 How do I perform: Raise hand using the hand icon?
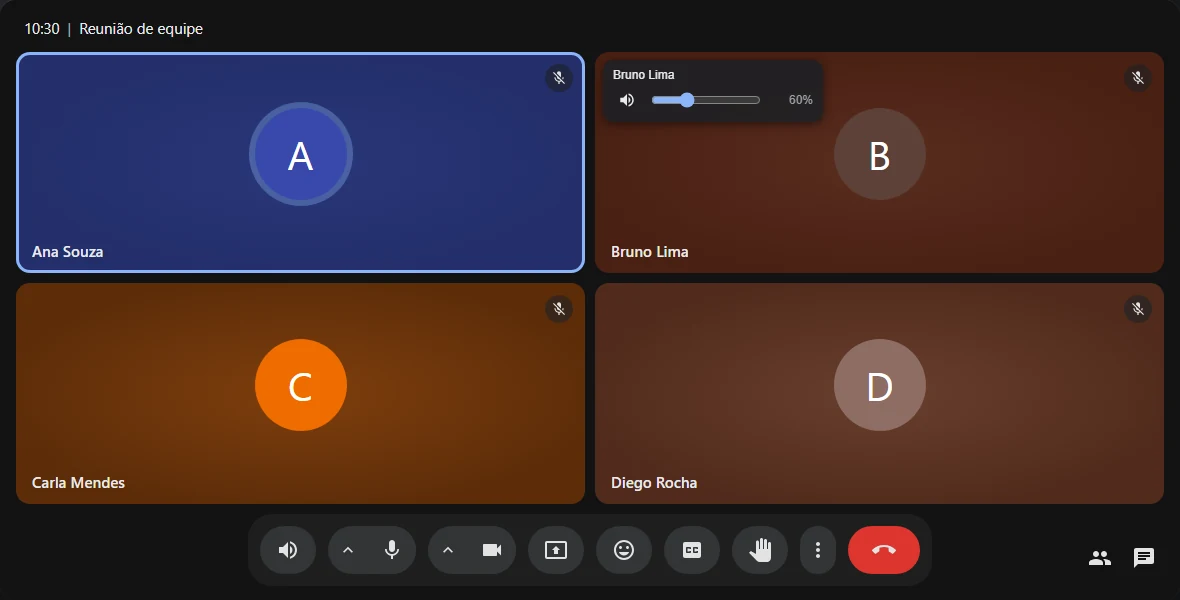[x=760, y=550]
